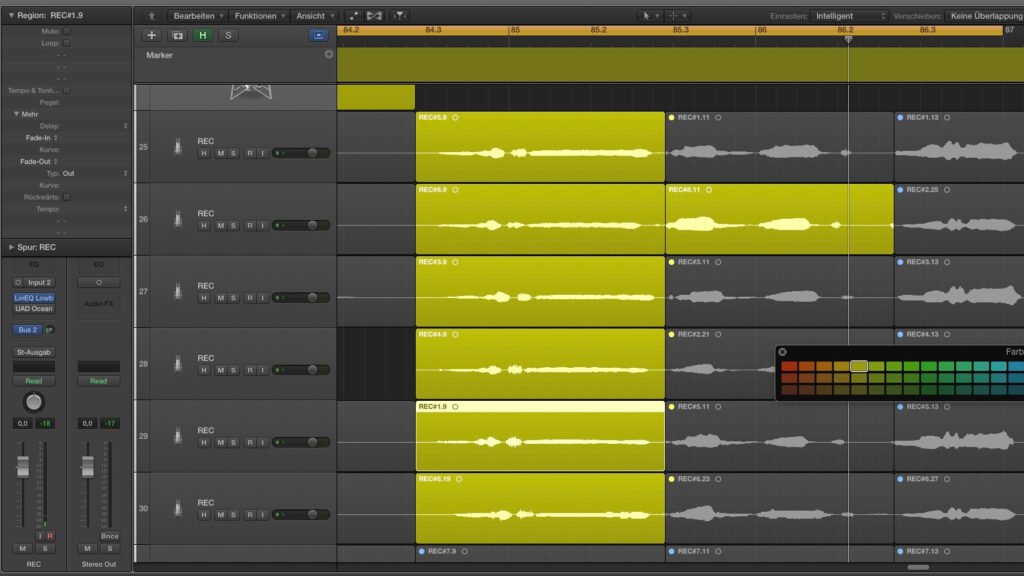Screen dimensions: 1024x576
Task: Enable the Mute checkbox in region inspector
Action: (67, 31)
